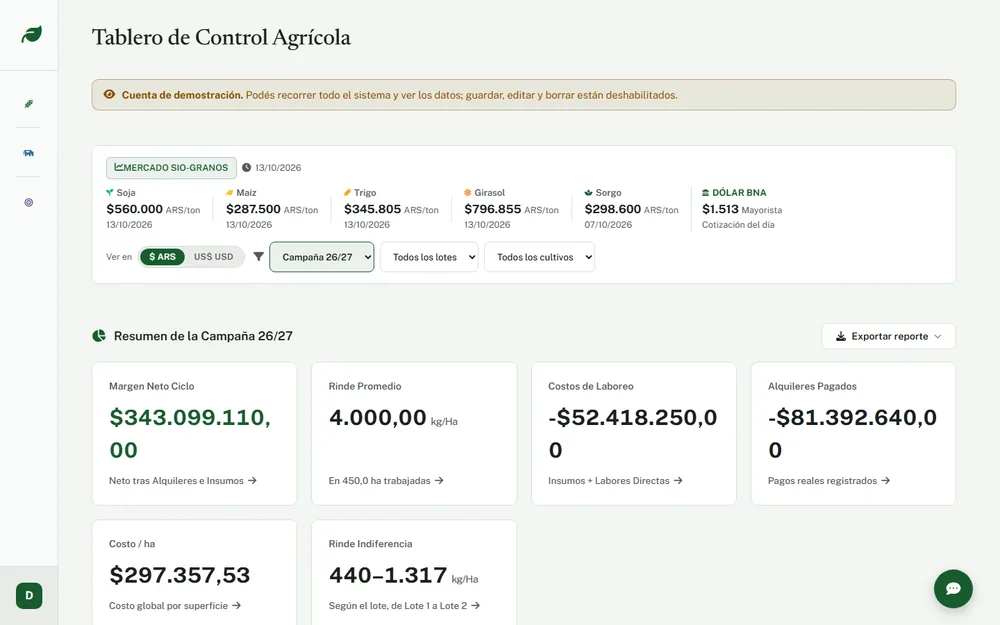Click Sorgo price $298.600
Screen dimensions: 1000x625
click(x=613, y=209)
